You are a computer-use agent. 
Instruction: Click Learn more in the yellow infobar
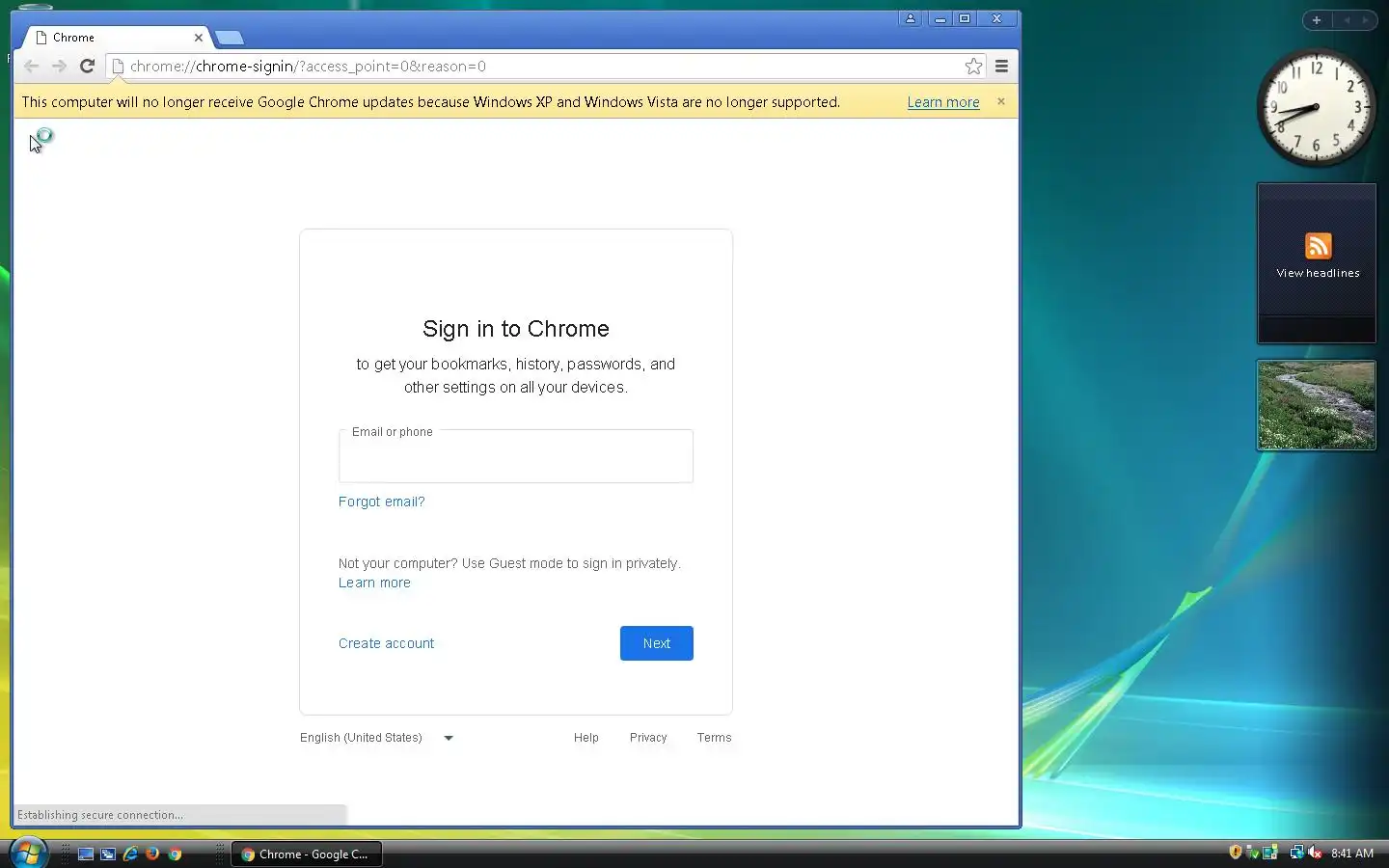pyautogui.click(x=942, y=102)
